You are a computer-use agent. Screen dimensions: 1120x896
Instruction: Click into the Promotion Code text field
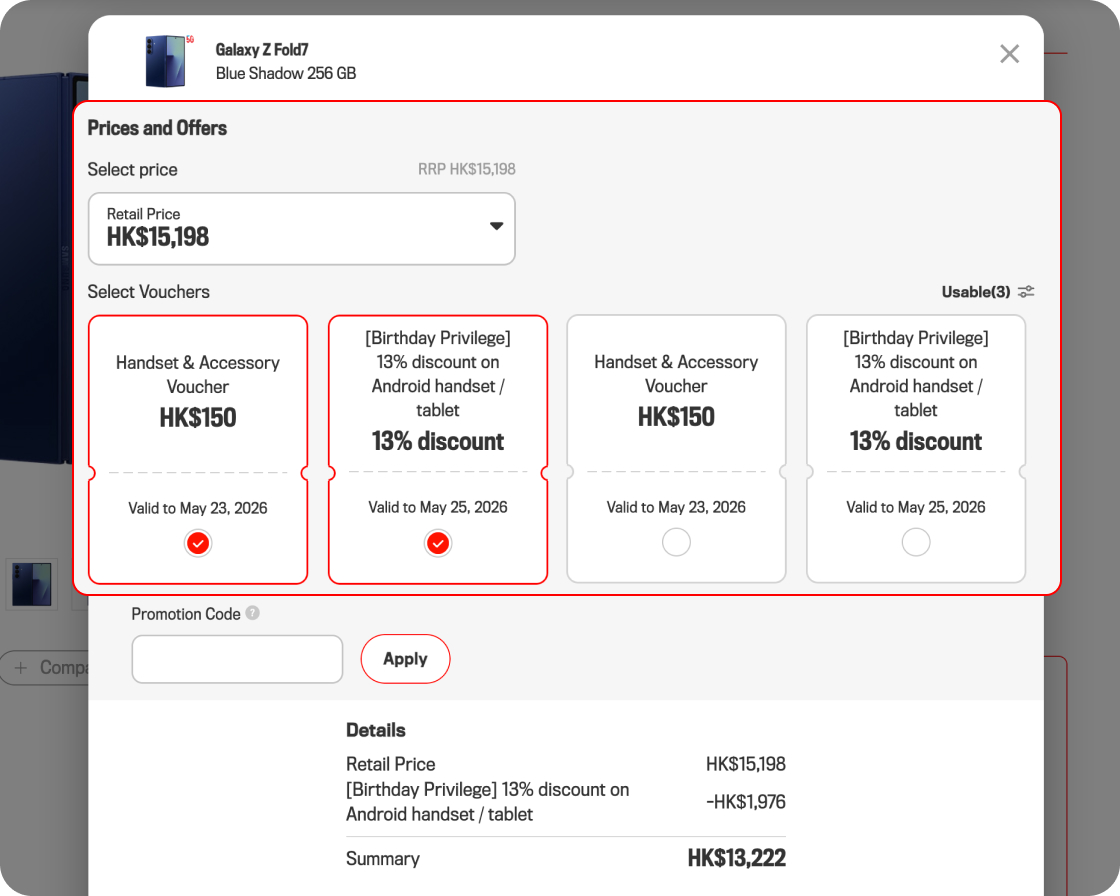tap(237, 659)
